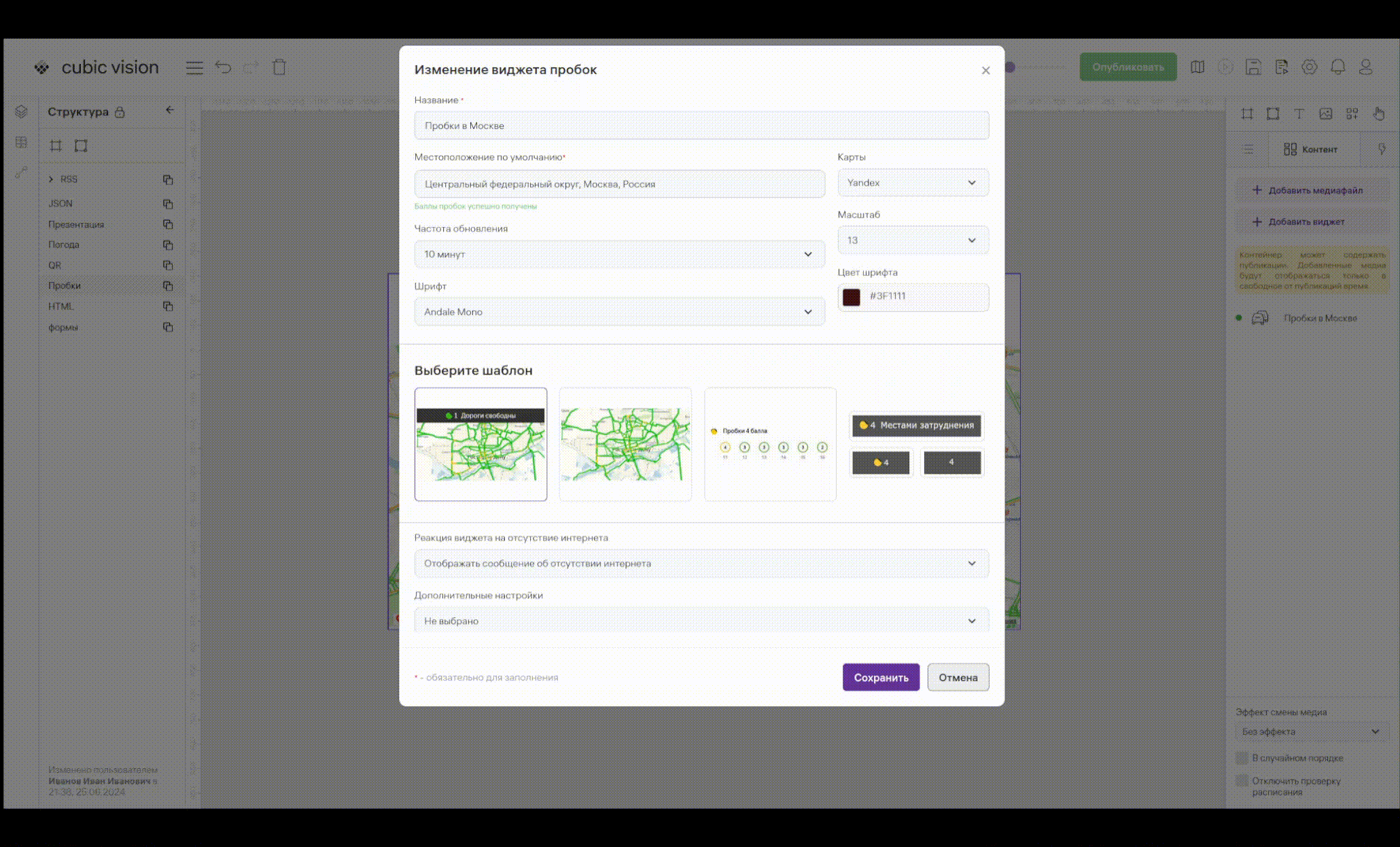Open the Частота обновления dropdown

[x=619, y=254]
